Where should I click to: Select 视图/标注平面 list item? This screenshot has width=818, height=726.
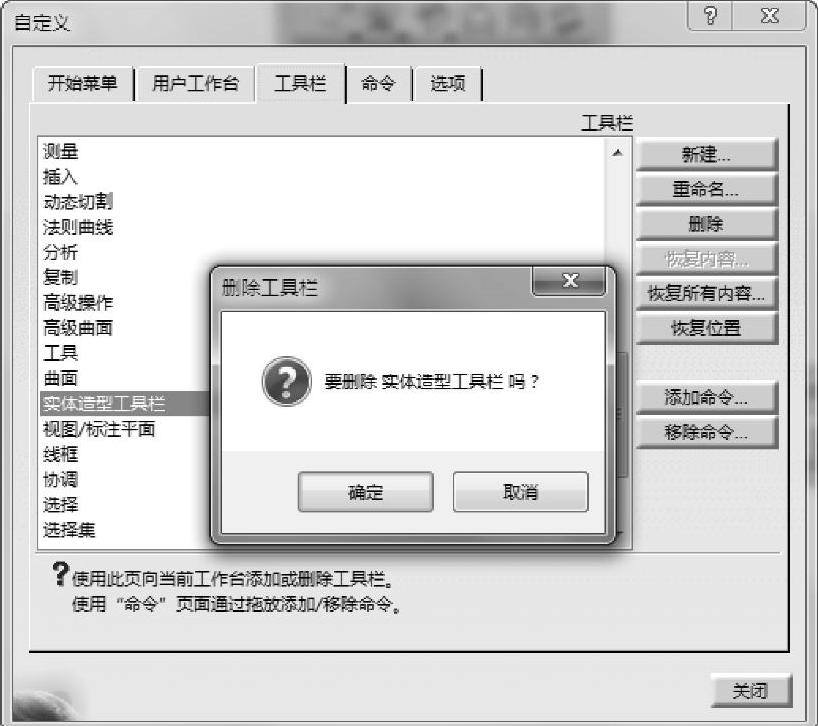[99, 429]
